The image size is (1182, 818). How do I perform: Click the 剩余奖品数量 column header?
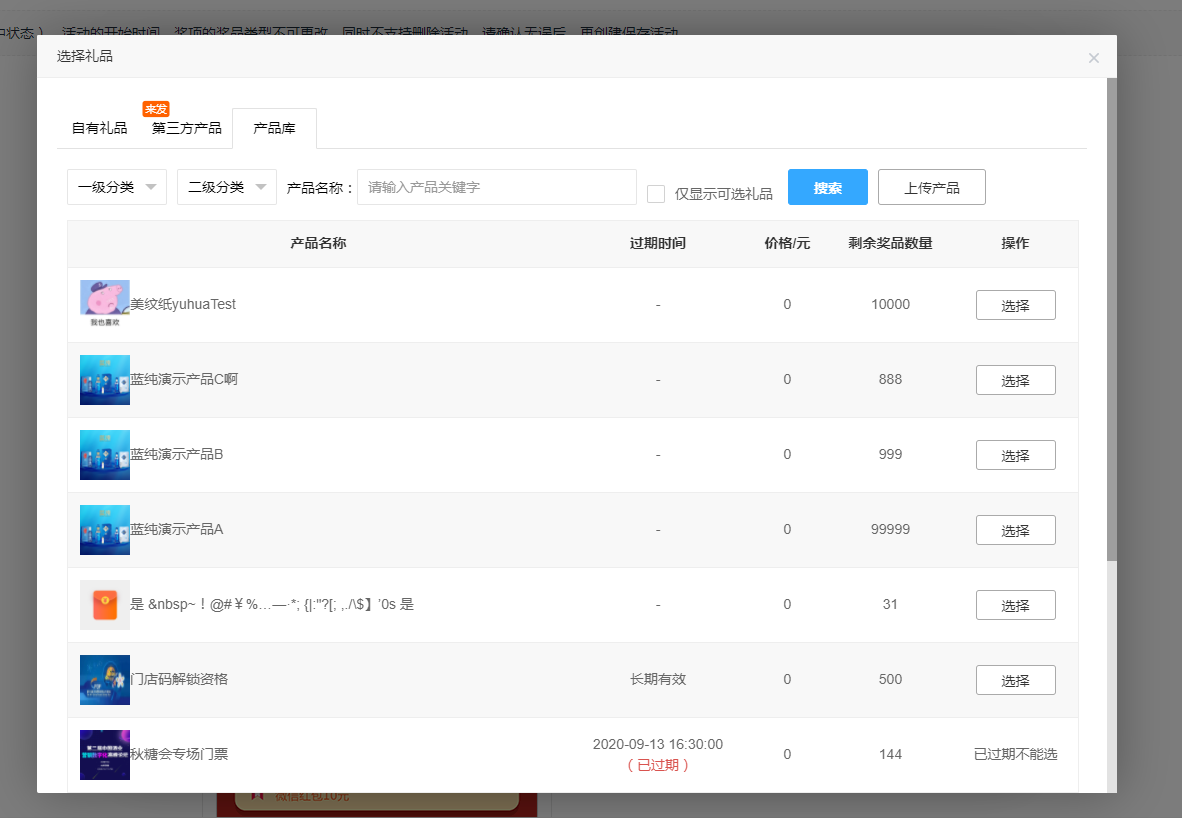click(x=890, y=244)
